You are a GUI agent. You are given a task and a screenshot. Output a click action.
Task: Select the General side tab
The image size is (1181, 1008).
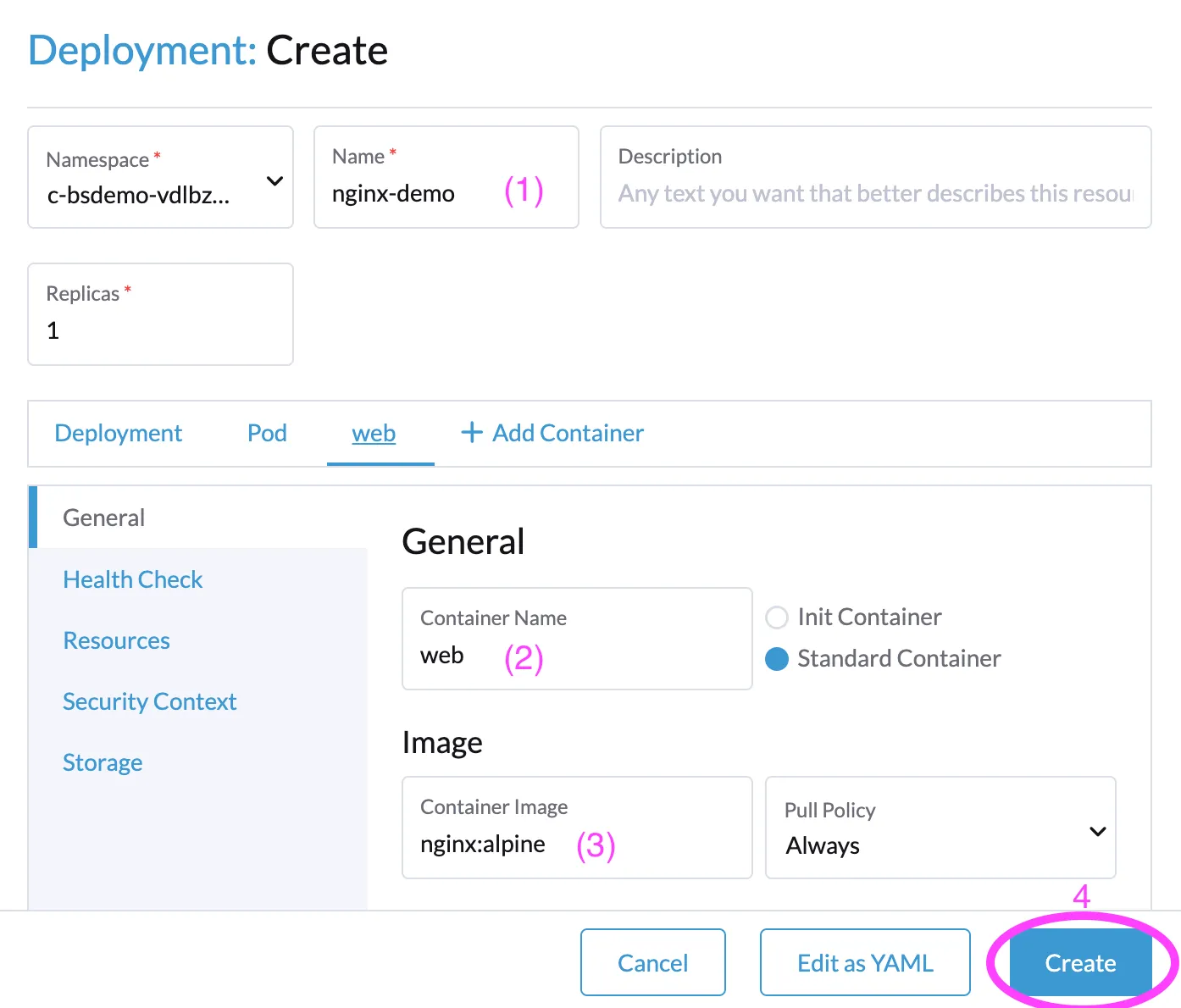(x=104, y=518)
